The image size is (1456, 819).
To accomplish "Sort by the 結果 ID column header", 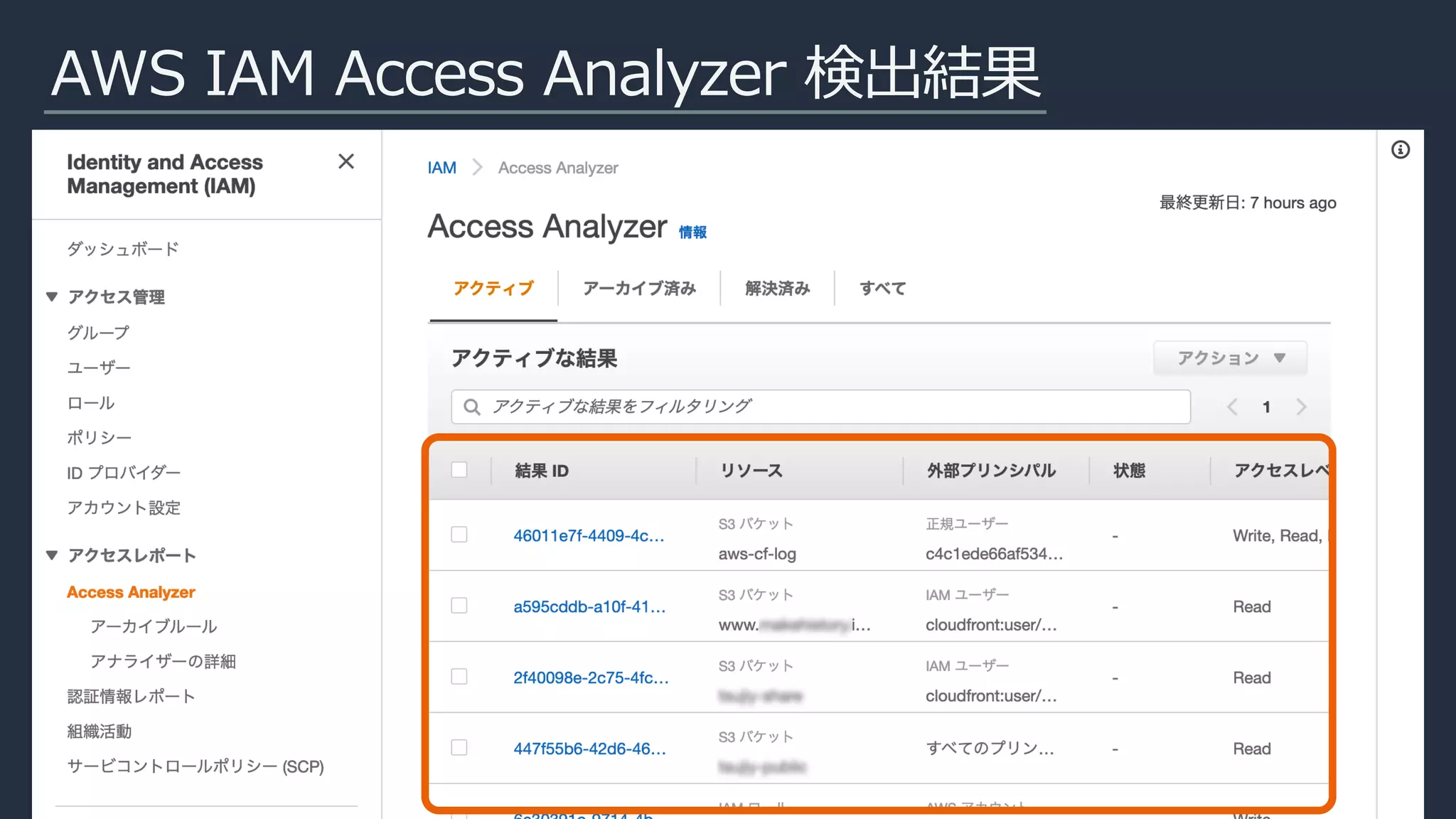I will (x=542, y=471).
